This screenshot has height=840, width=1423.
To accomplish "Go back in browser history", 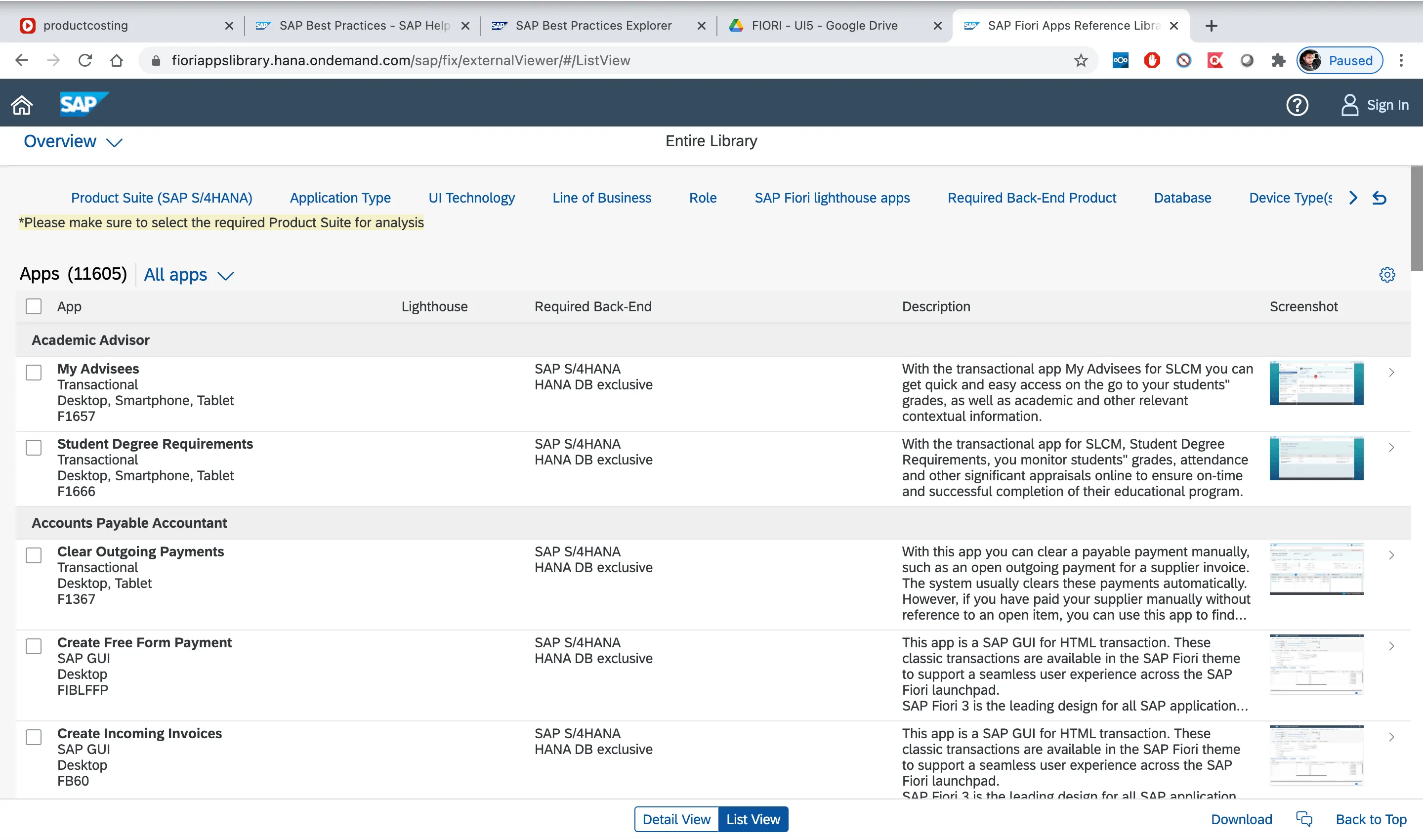I will (x=22, y=60).
